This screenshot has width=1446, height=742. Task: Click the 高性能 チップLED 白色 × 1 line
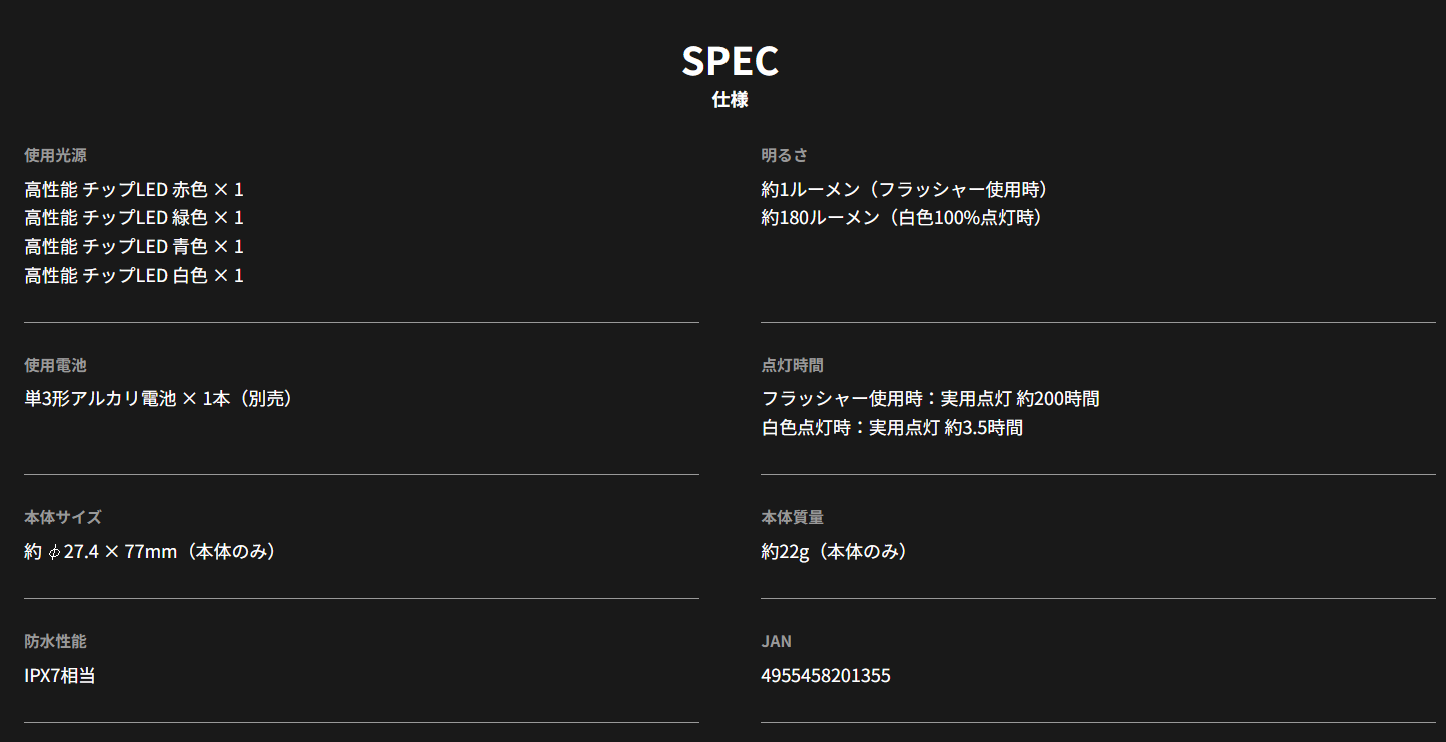(134, 276)
